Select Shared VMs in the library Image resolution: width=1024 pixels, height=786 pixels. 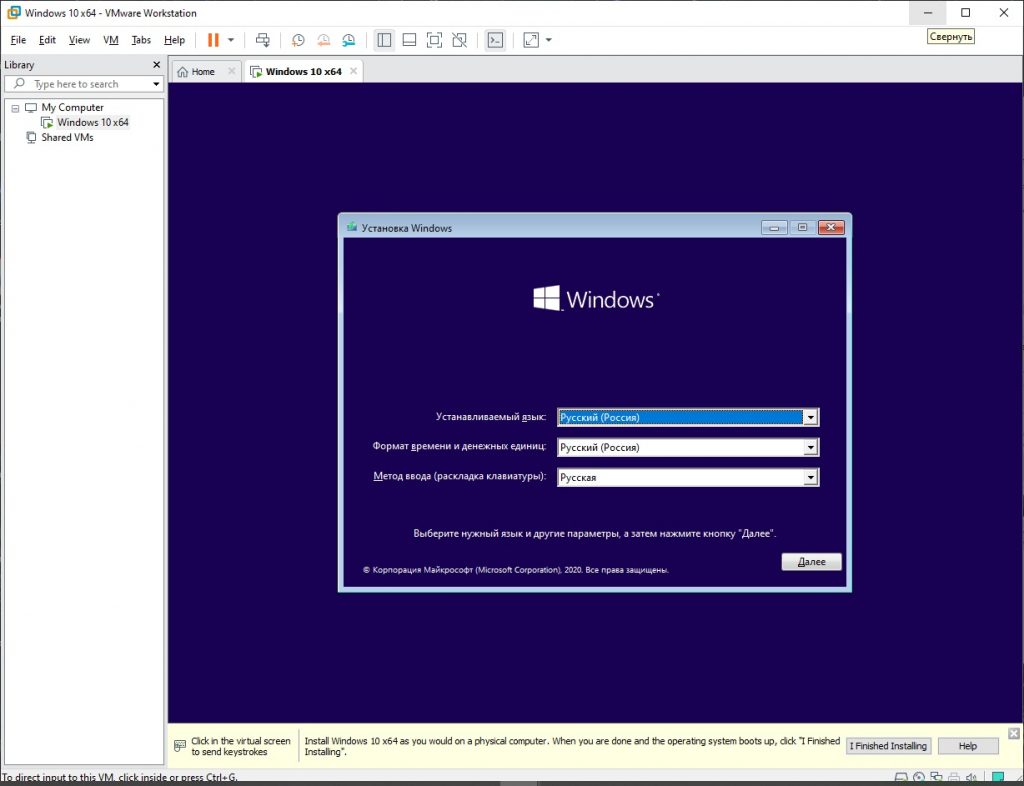67,137
